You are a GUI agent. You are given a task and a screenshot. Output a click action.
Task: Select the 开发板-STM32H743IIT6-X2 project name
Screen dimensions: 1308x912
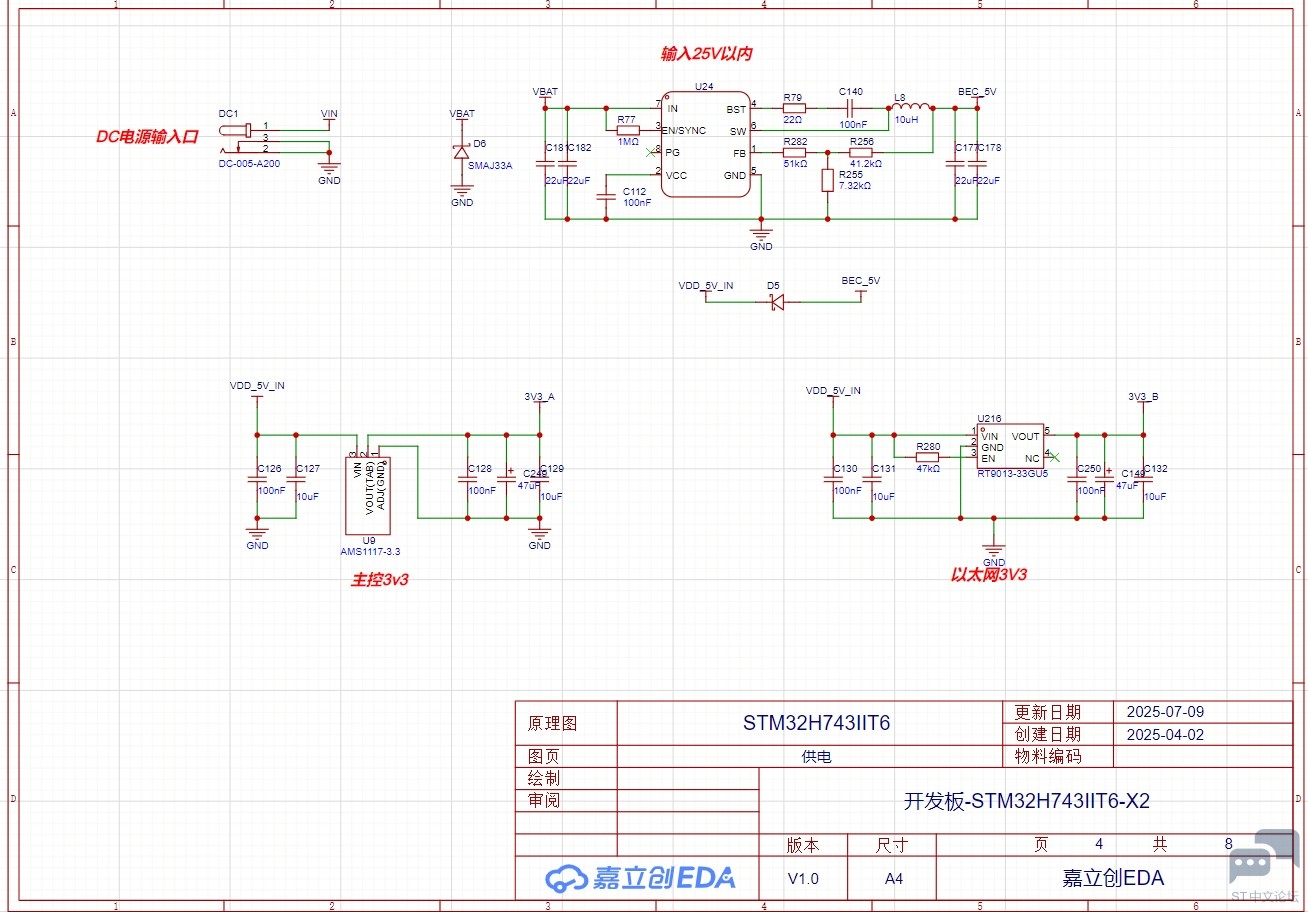[x=1026, y=801]
